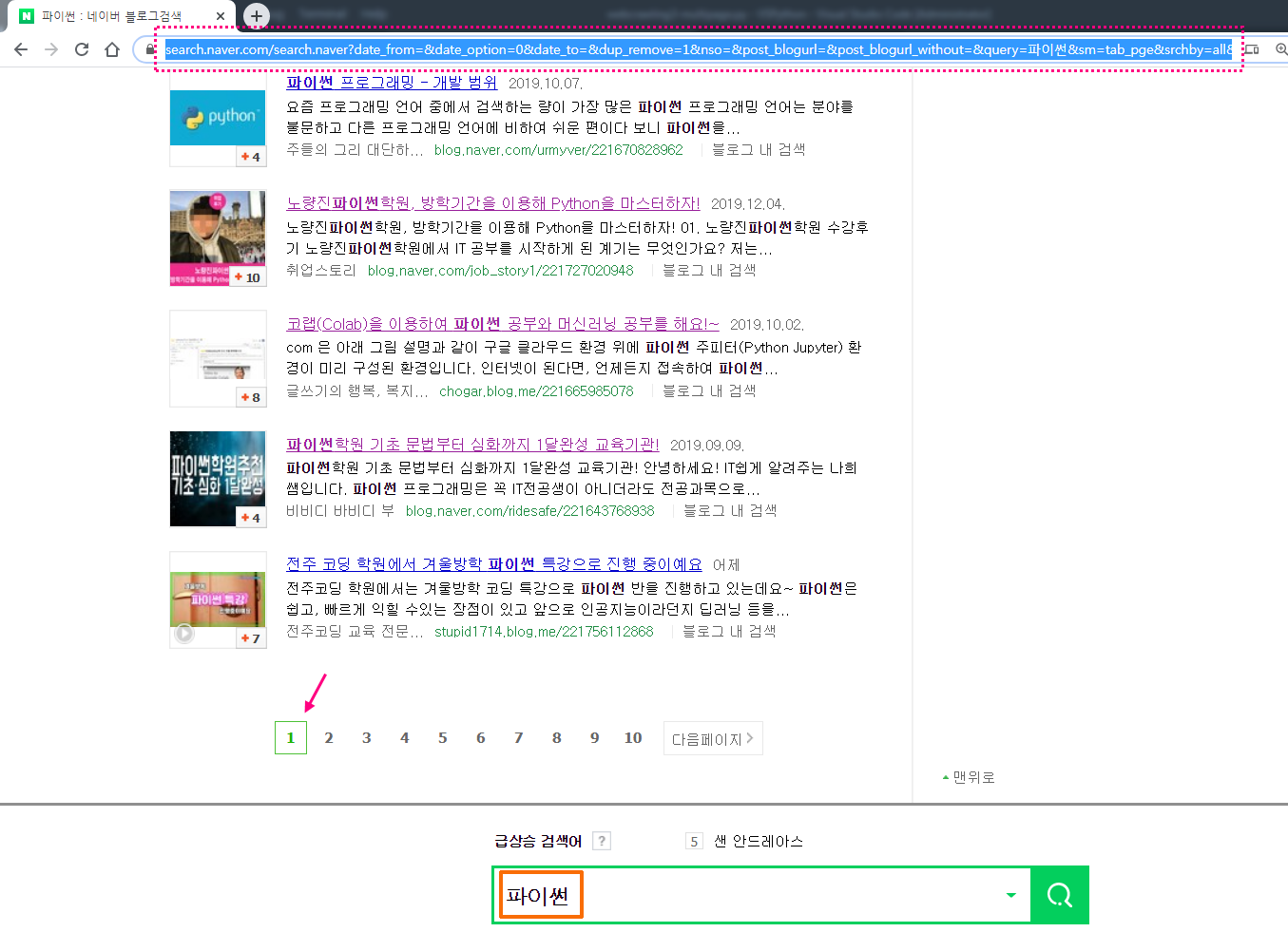Viewport: 1288px width, 932px height.
Task: Open the 코랩(Colab)을 이용하여 파이썬 공부 post
Action: coord(503,324)
